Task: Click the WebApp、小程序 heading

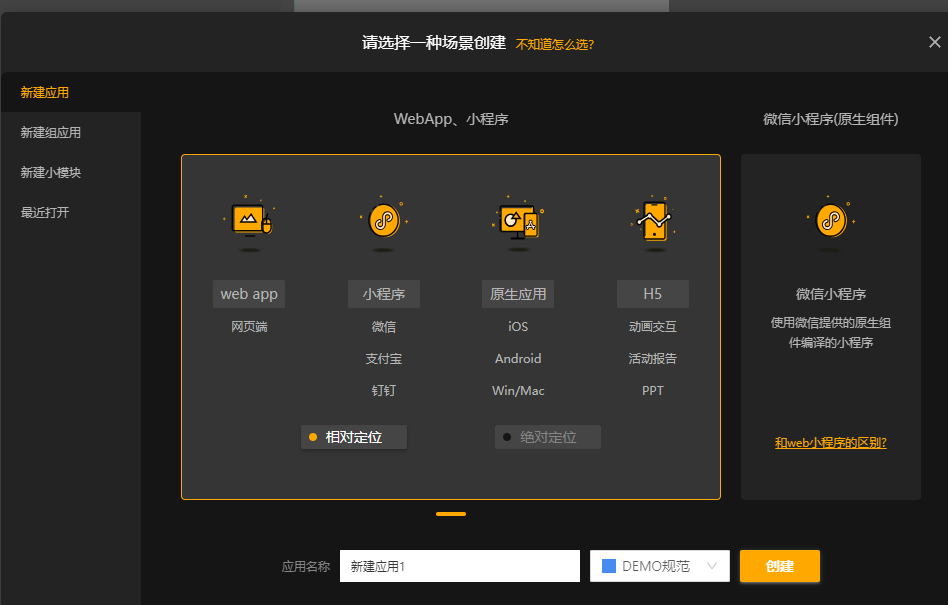Action: [451, 119]
